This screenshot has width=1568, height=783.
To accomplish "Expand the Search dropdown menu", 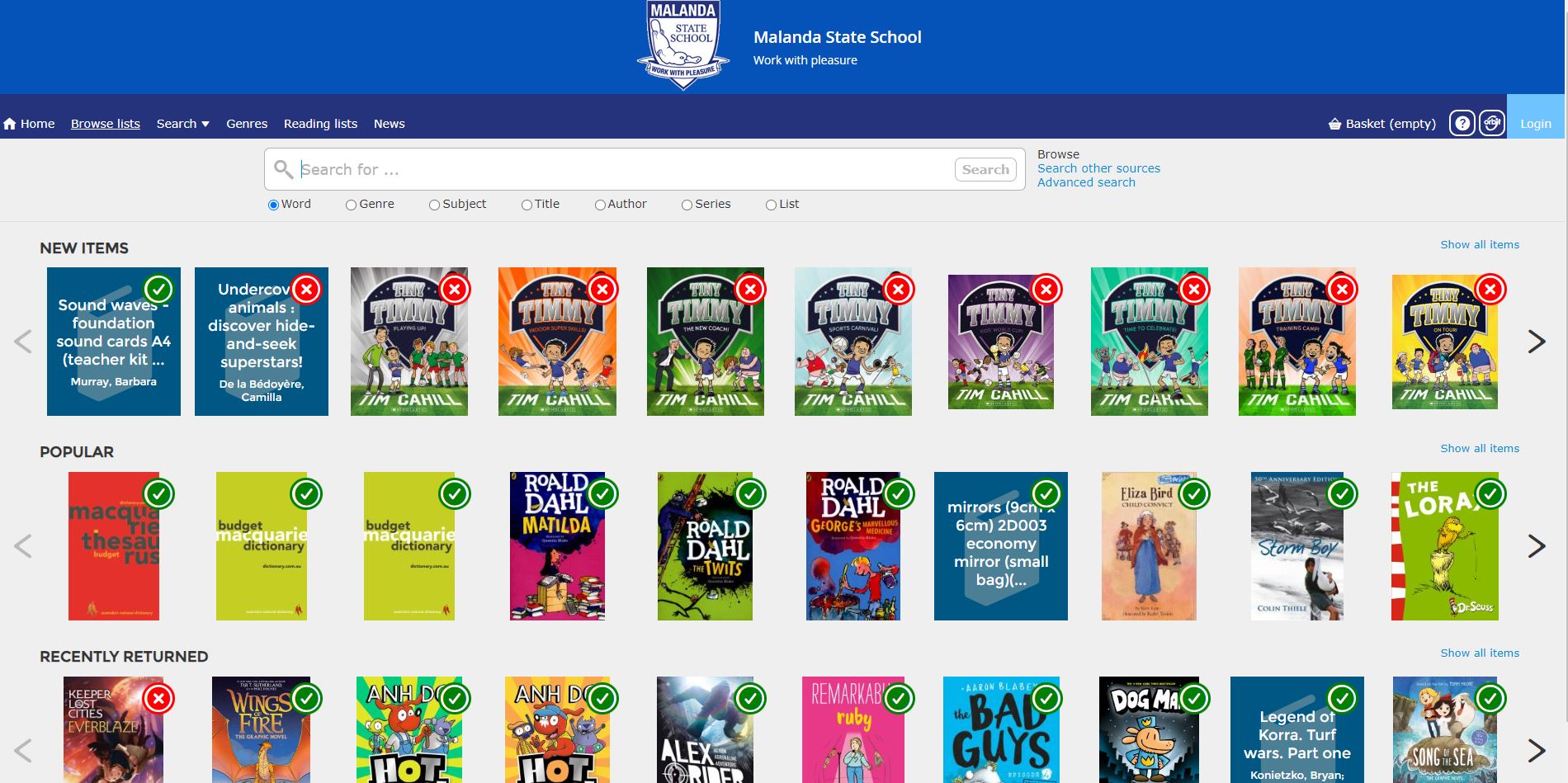I will 182,124.
